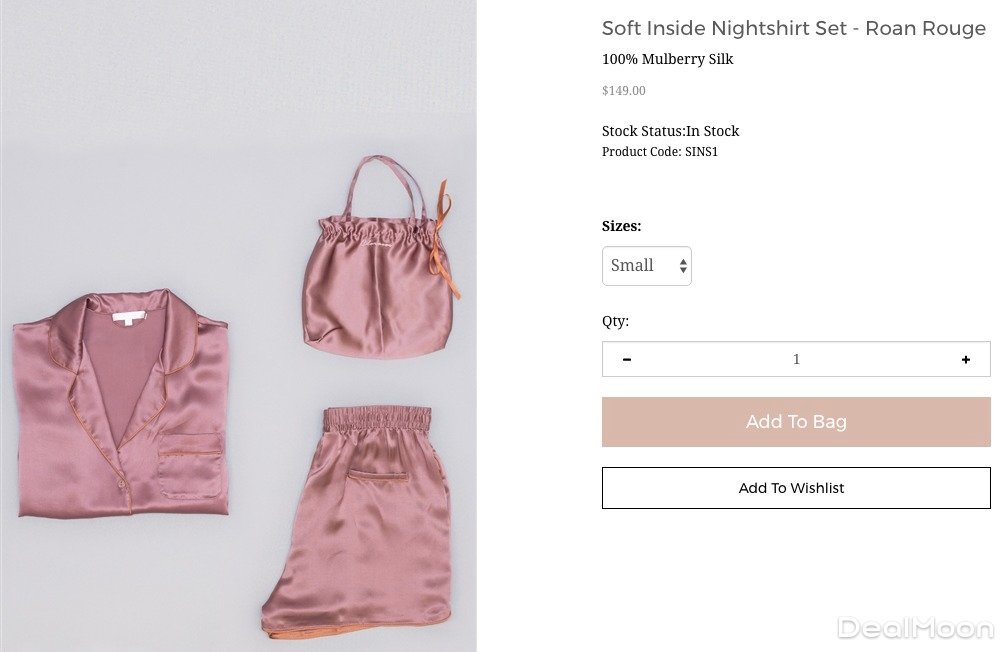Focus the quantity number field

click(x=796, y=360)
